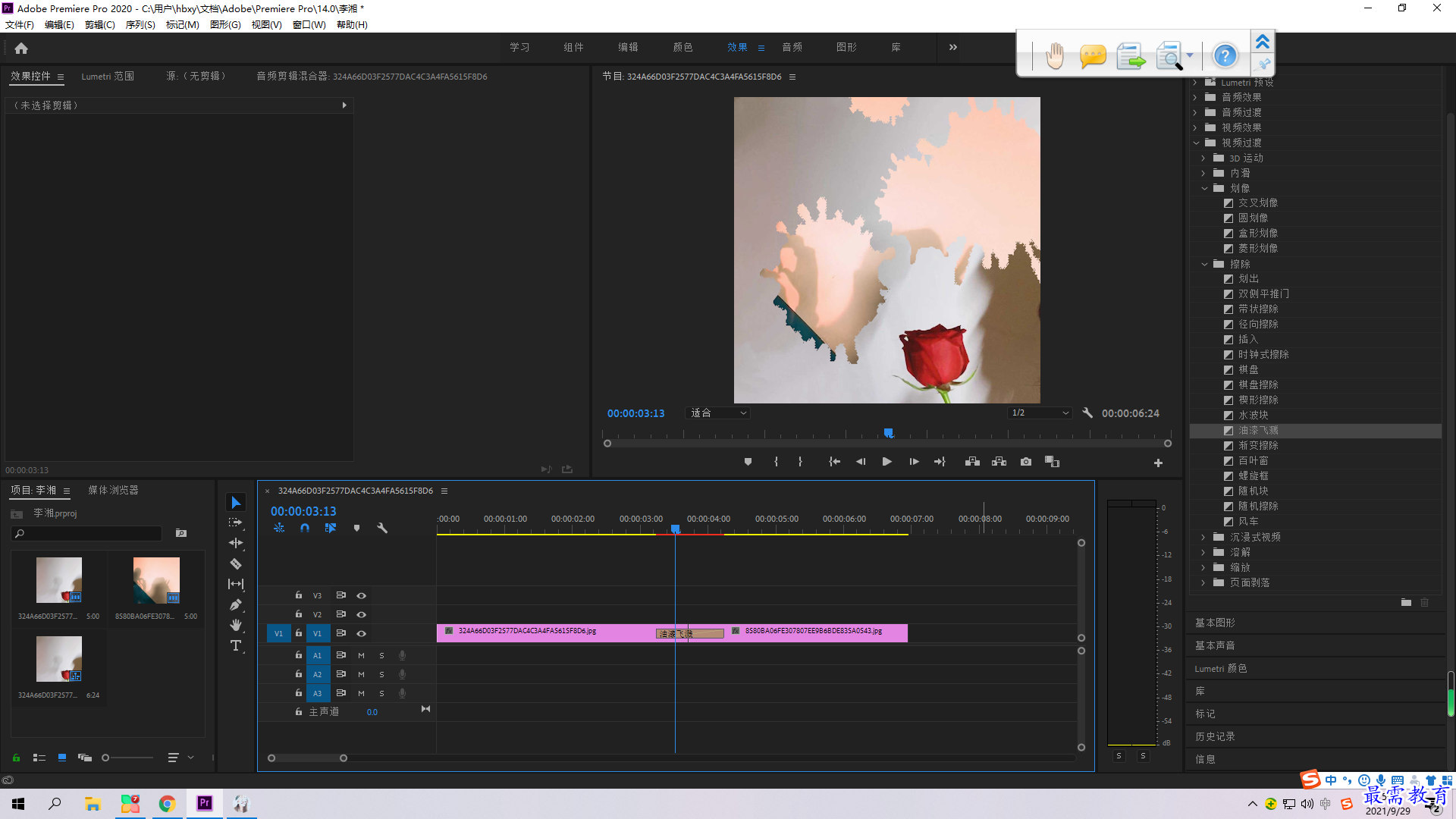Click the Home icon
The height and width of the screenshot is (819, 1456).
21,48
